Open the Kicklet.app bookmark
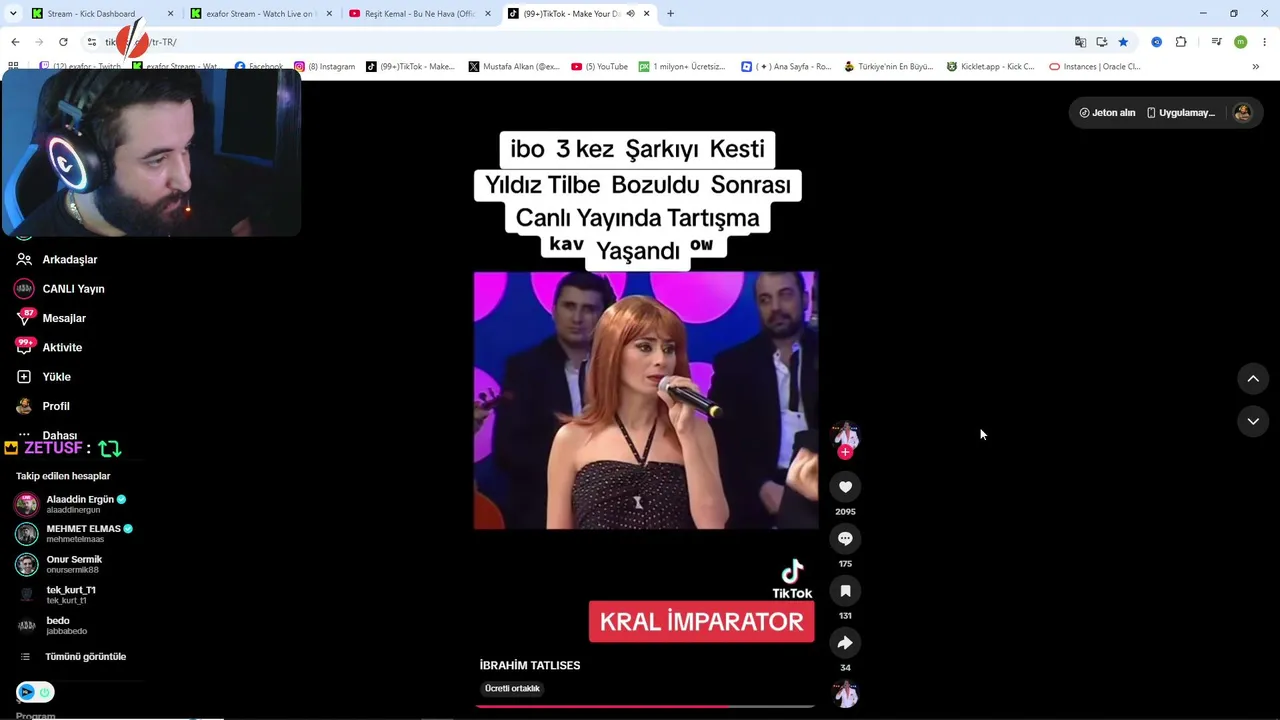This screenshot has width=1280, height=720. [x=990, y=67]
